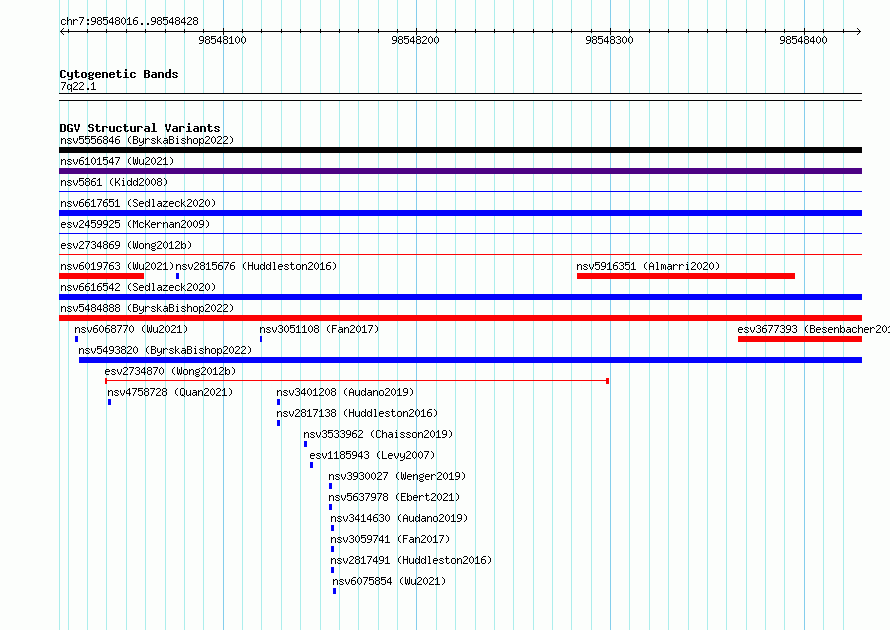Click the blue marker under nsv2817138
The image size is (890, 630).
[279, 423]
